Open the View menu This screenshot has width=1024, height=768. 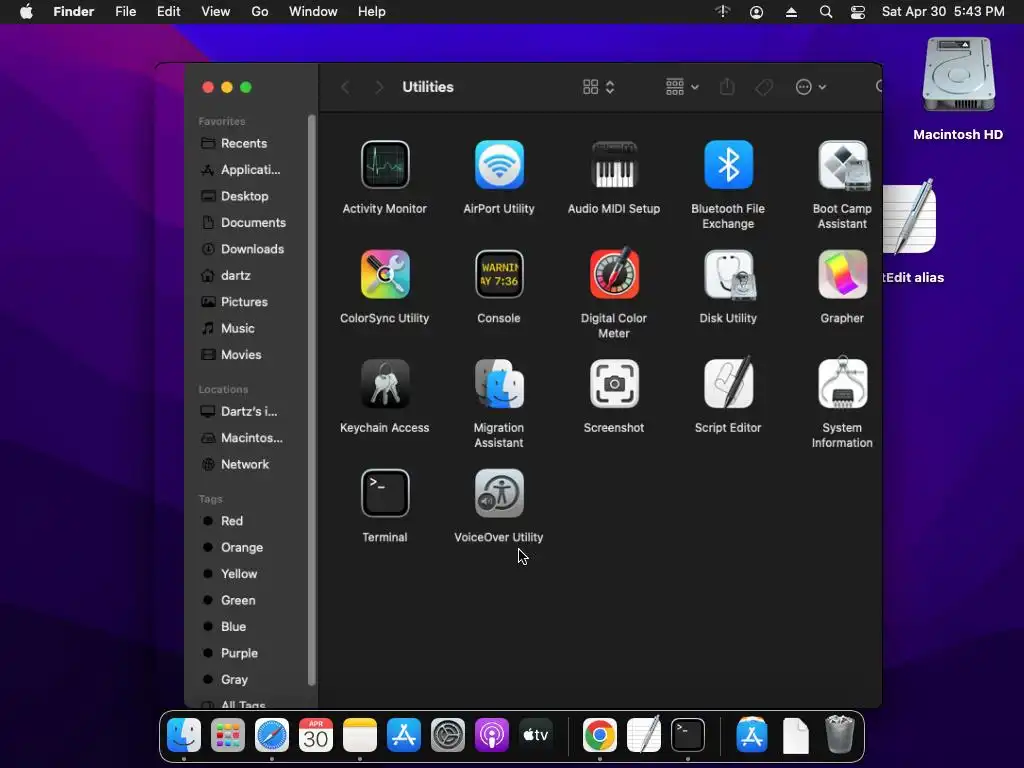point(216,12)
